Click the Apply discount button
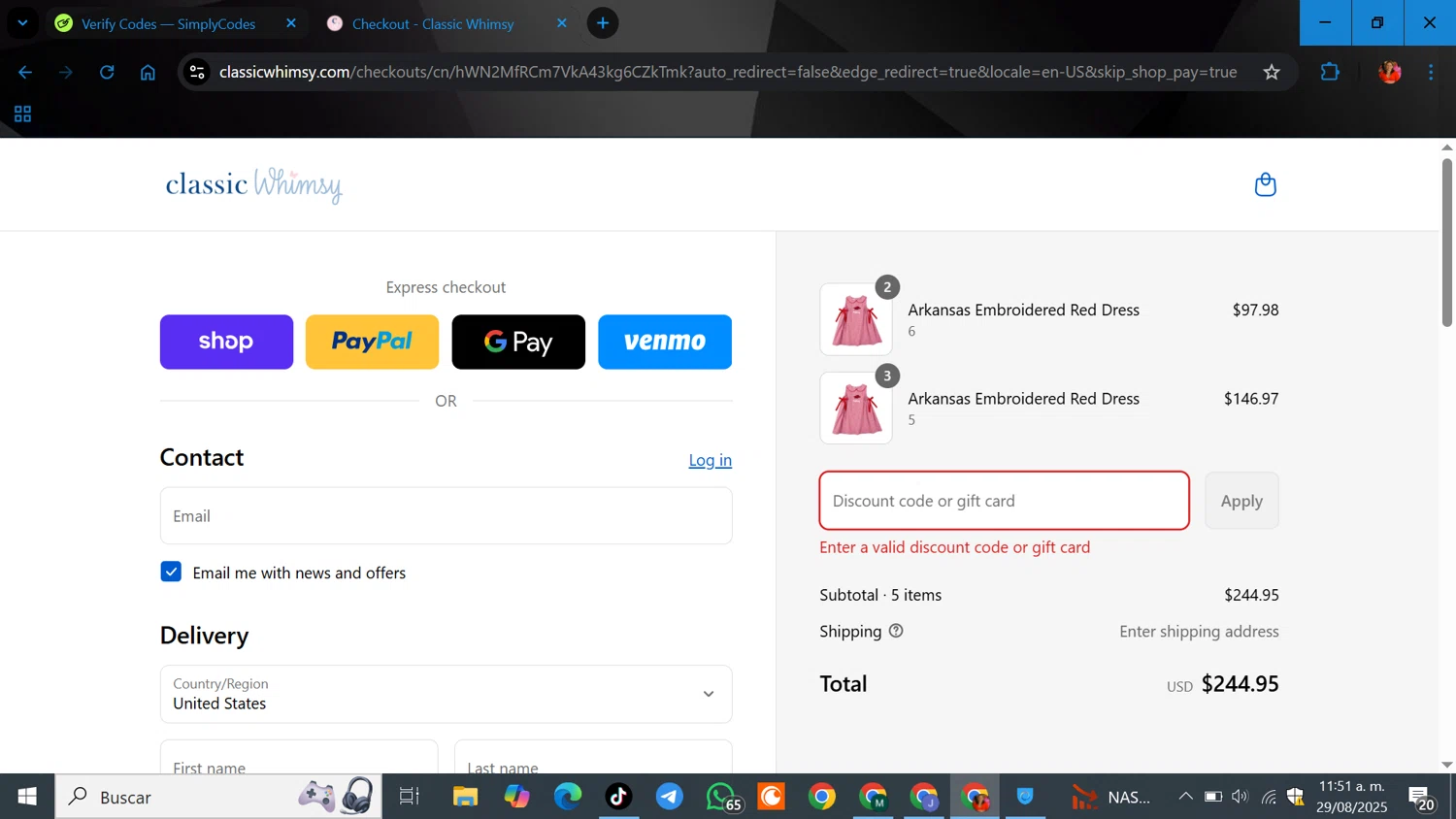The width and height of the screenshot is (1456, 819). tap(1241, 501)
